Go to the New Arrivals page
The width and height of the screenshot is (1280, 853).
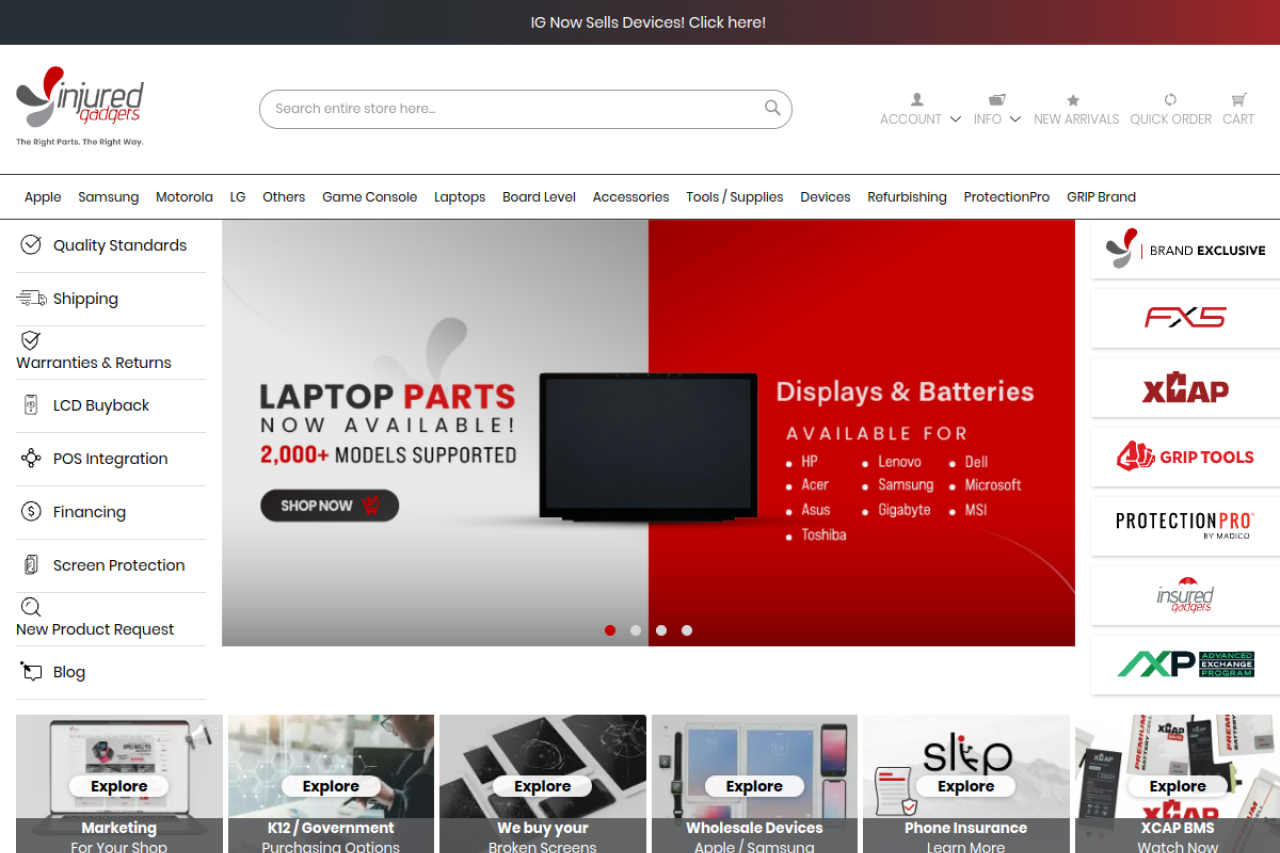pos(1076,119)
